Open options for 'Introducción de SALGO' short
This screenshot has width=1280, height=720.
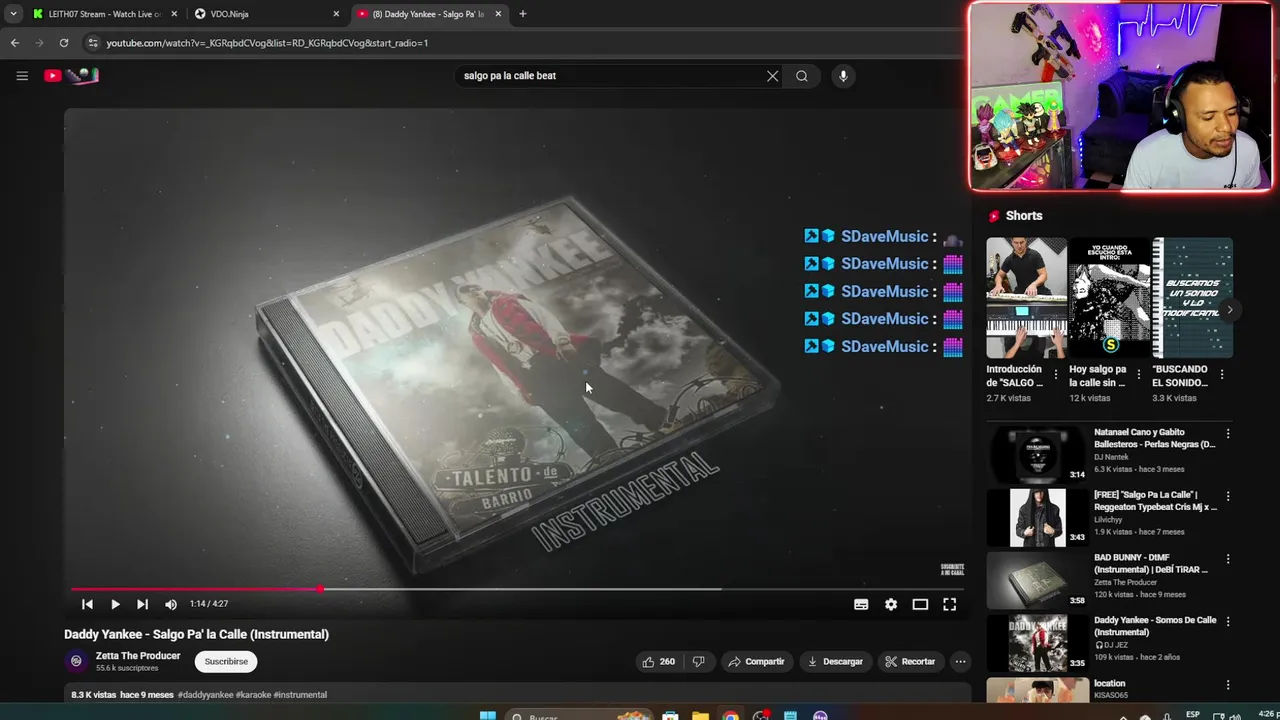point(1056,375)
